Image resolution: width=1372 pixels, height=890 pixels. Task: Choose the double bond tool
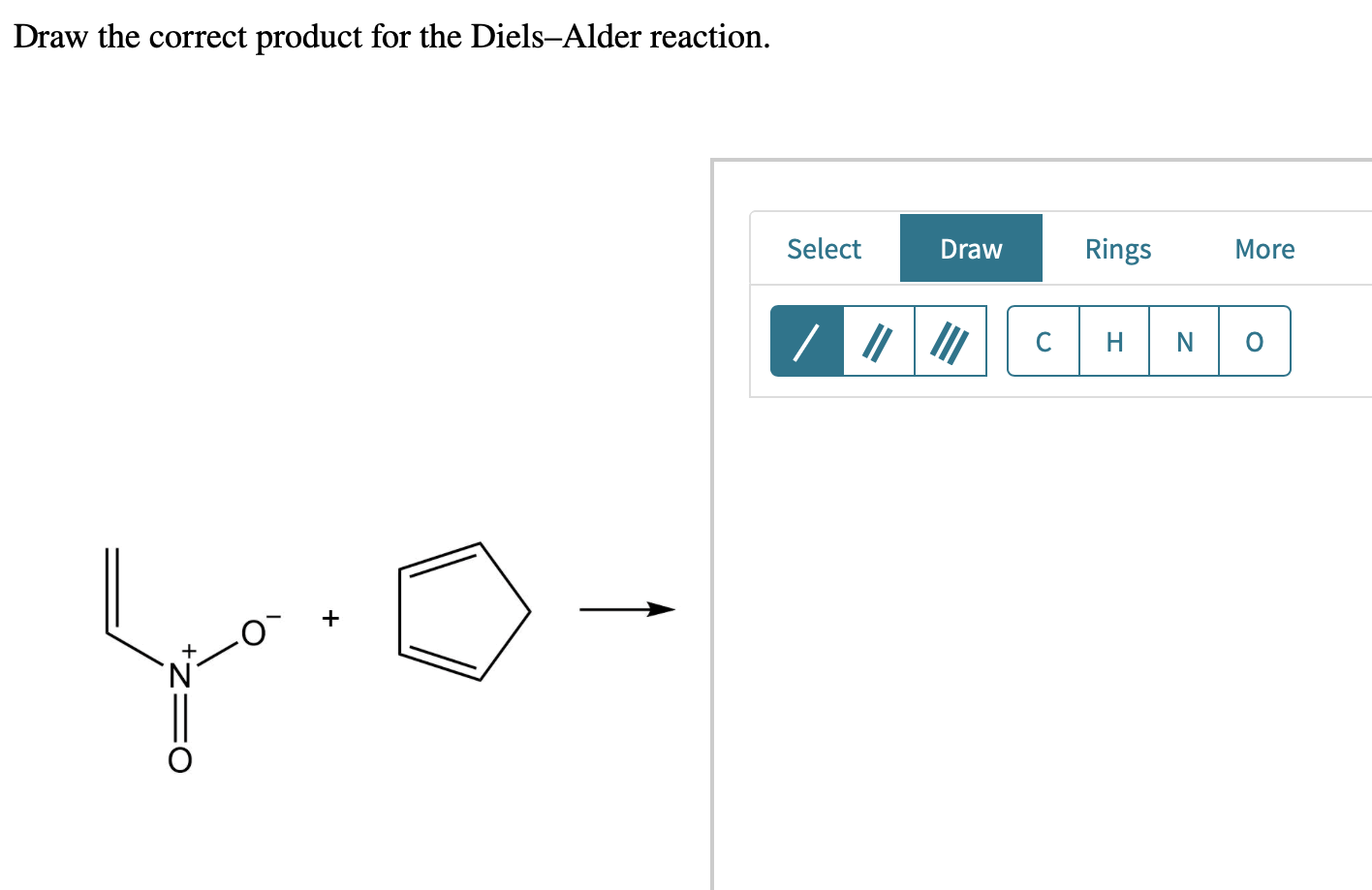[x=879, y=341]
